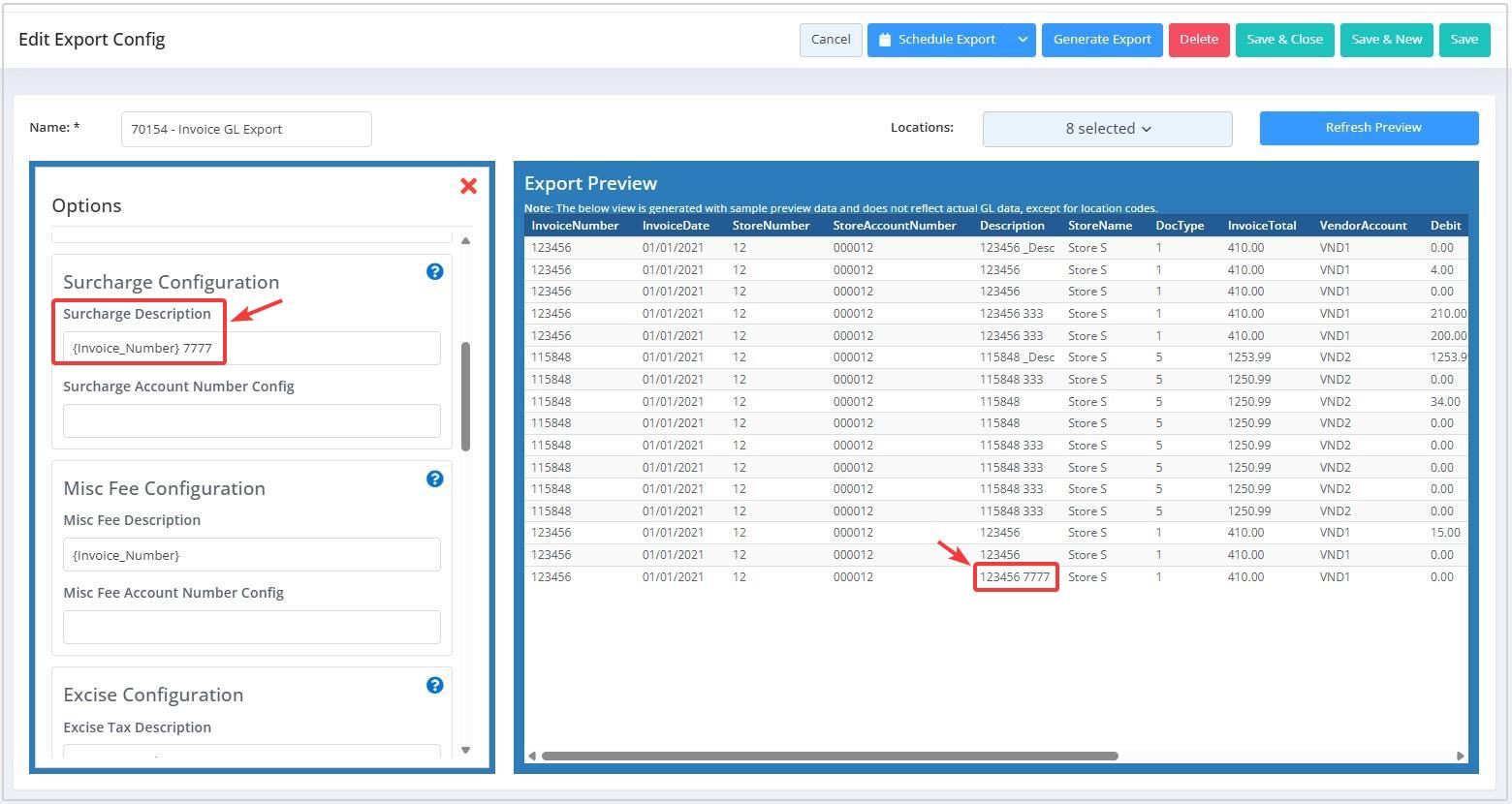Screen dimensions: 1512x804
Task: Open help for Surcharge Configuration
Action: [x=435, y=271]
